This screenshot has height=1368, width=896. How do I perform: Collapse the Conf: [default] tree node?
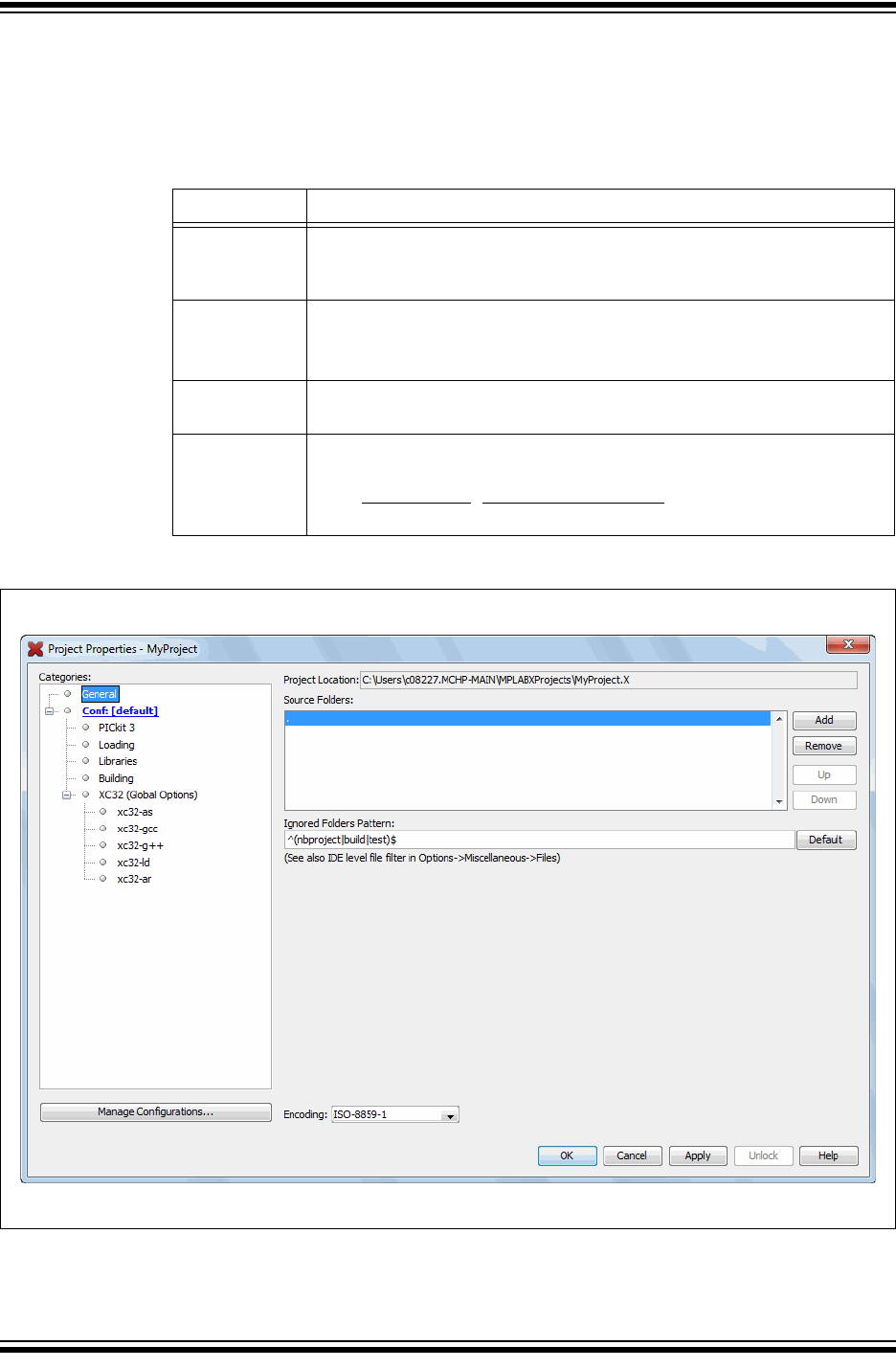49,711
